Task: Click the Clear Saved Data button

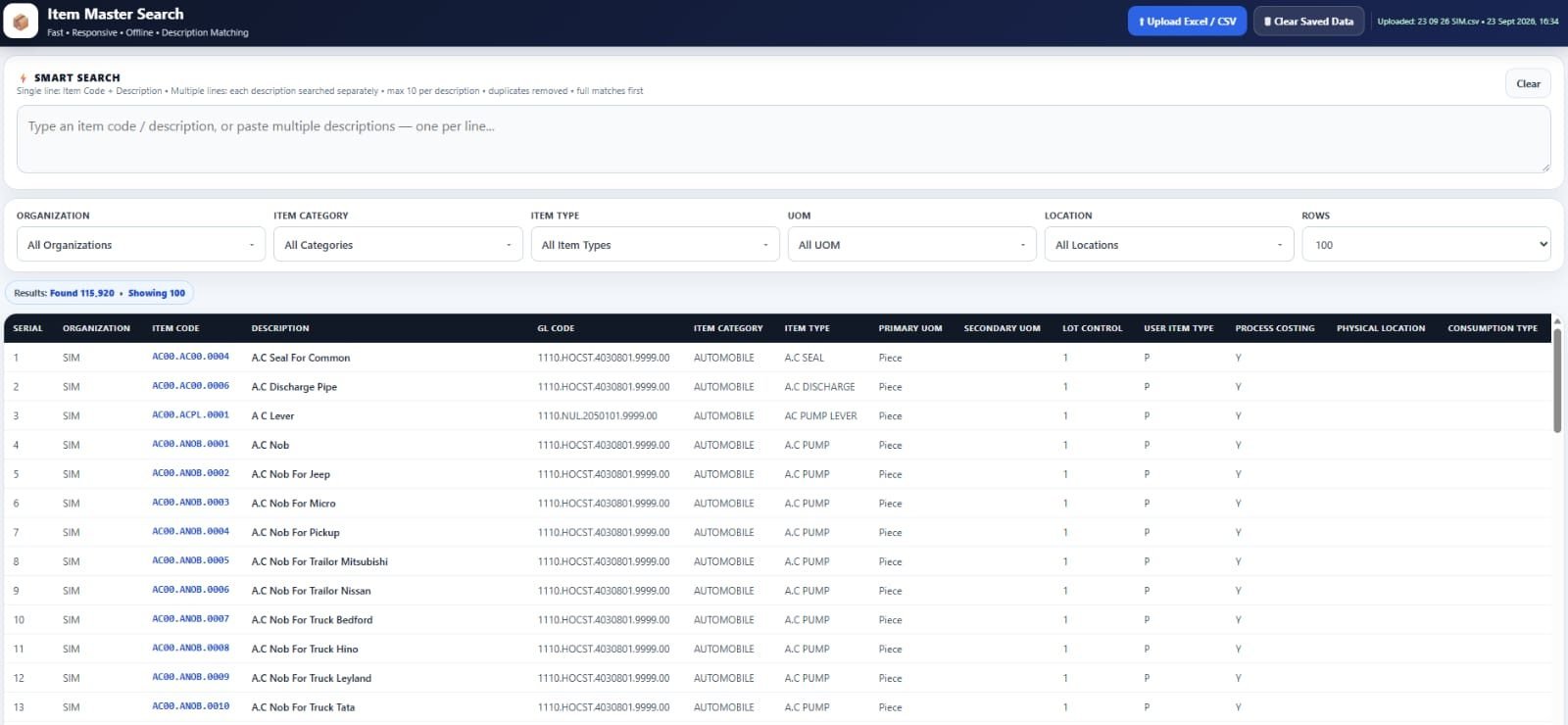Action: point(1308,22)
